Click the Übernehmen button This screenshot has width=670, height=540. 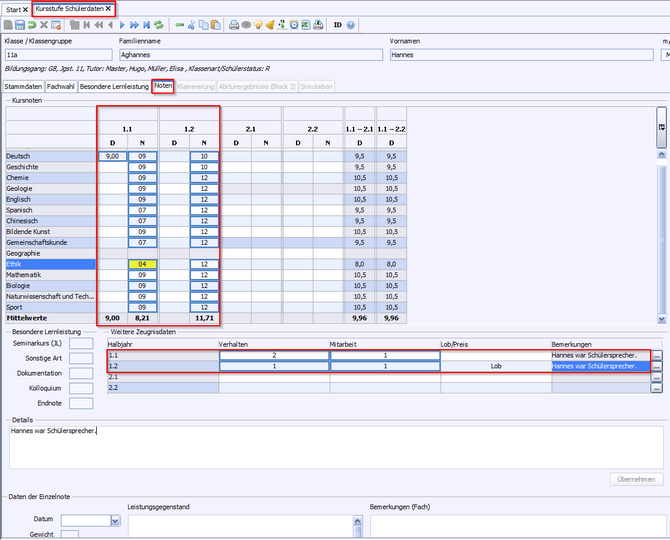tap(636, 479)
